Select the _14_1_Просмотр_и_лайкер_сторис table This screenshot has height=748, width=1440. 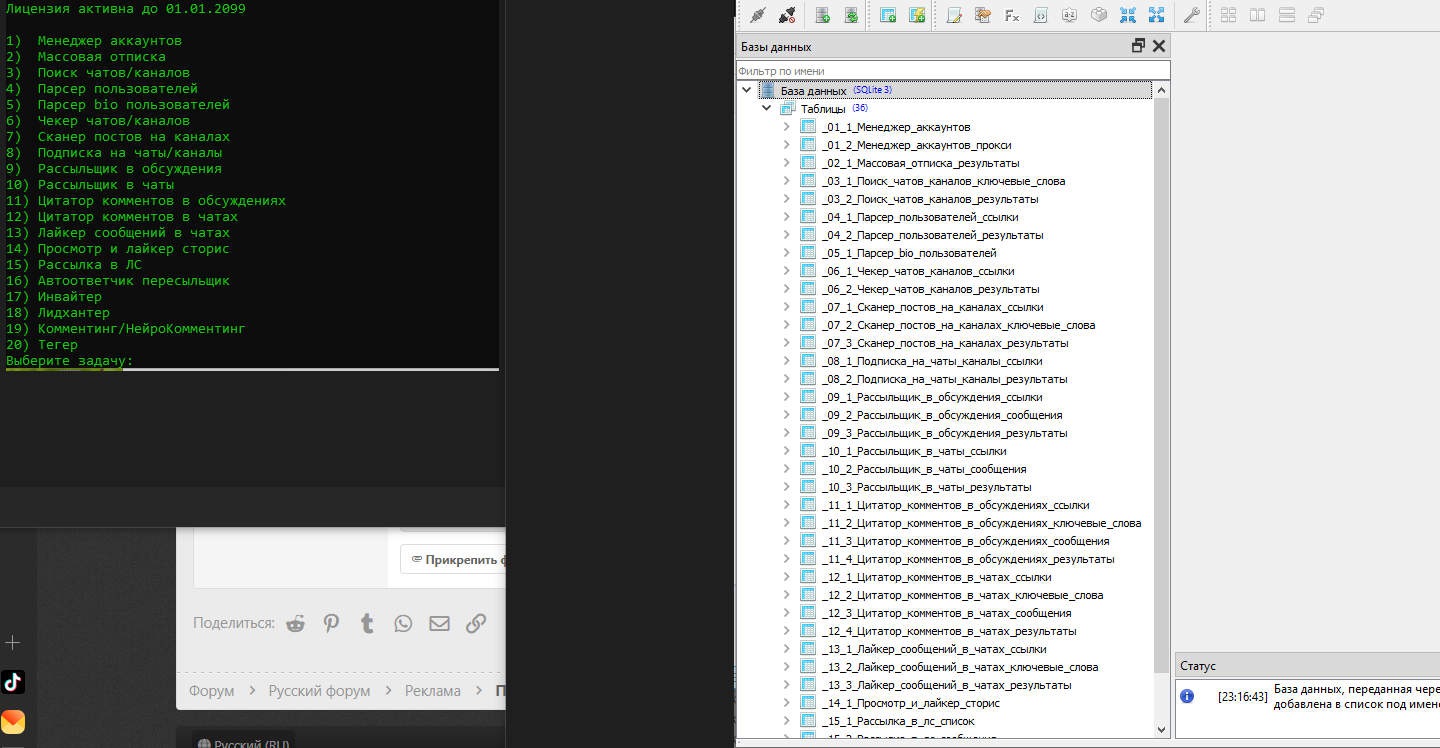pos(910,703)
